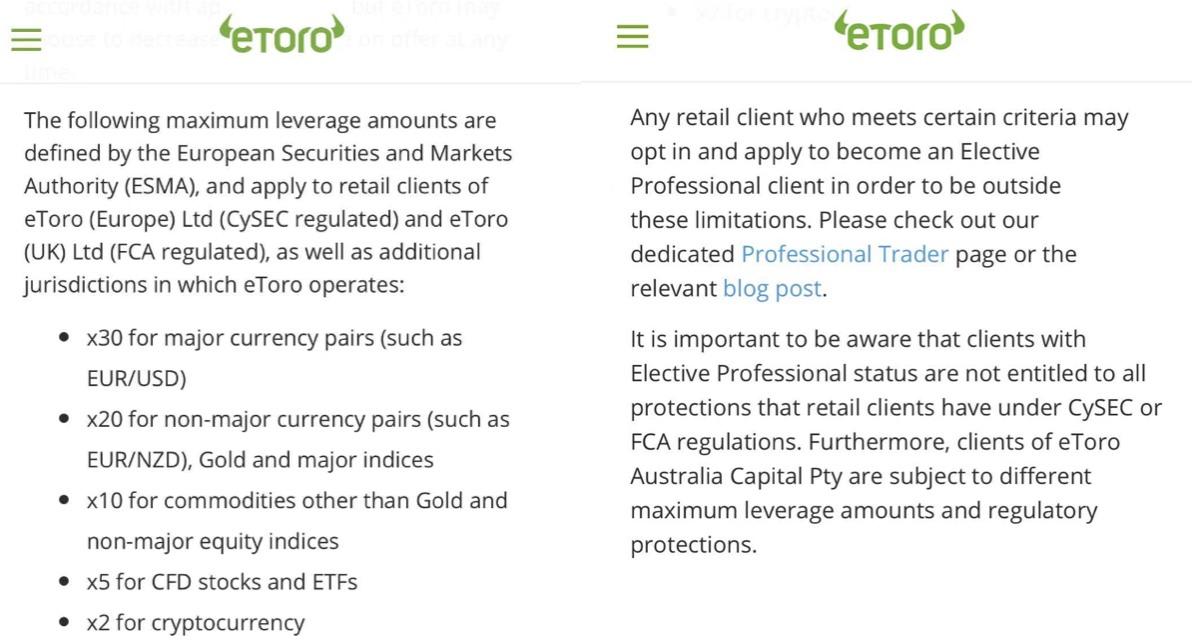
Task: Click the eToro logo in the right header
Action: 899,32
